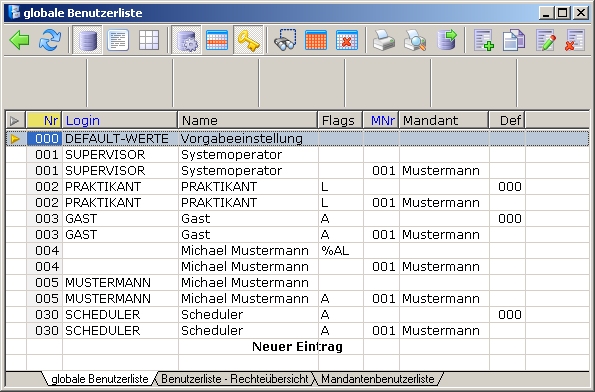Toggle the golden key permissions button
Viewport: 595px width, 392px height.
pyautogui.click(x=248, y=40)
